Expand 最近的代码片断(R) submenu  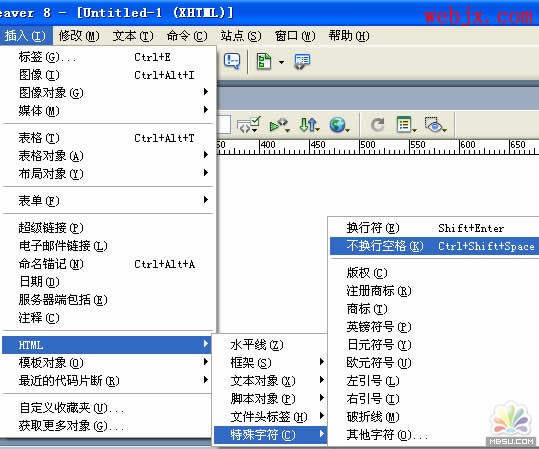(x=108, y=381)
